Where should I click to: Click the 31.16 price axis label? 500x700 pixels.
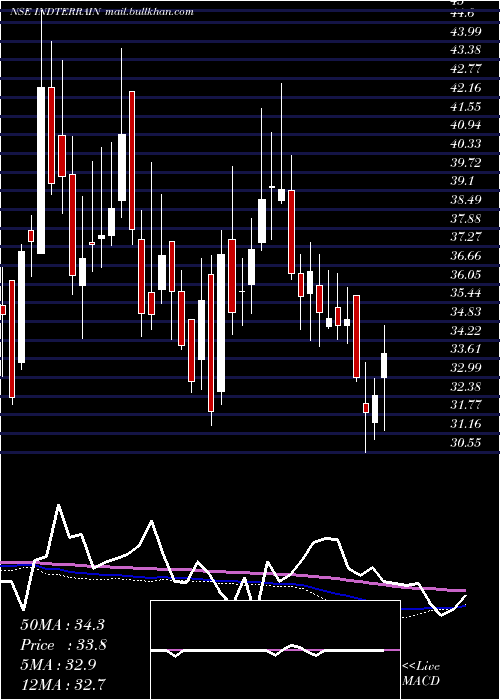pos(466,424)
